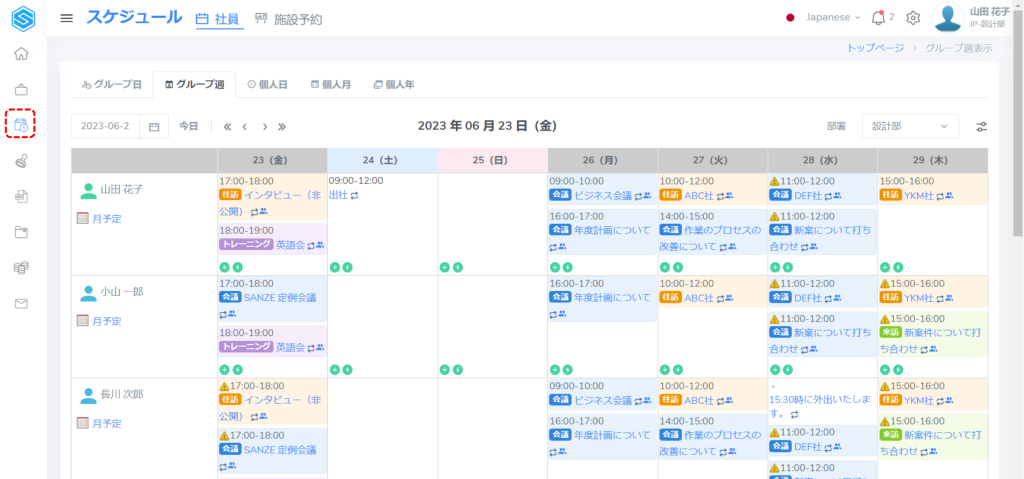Open the mail icon in sidebar

pyautogui.click(x=21, y=303)
